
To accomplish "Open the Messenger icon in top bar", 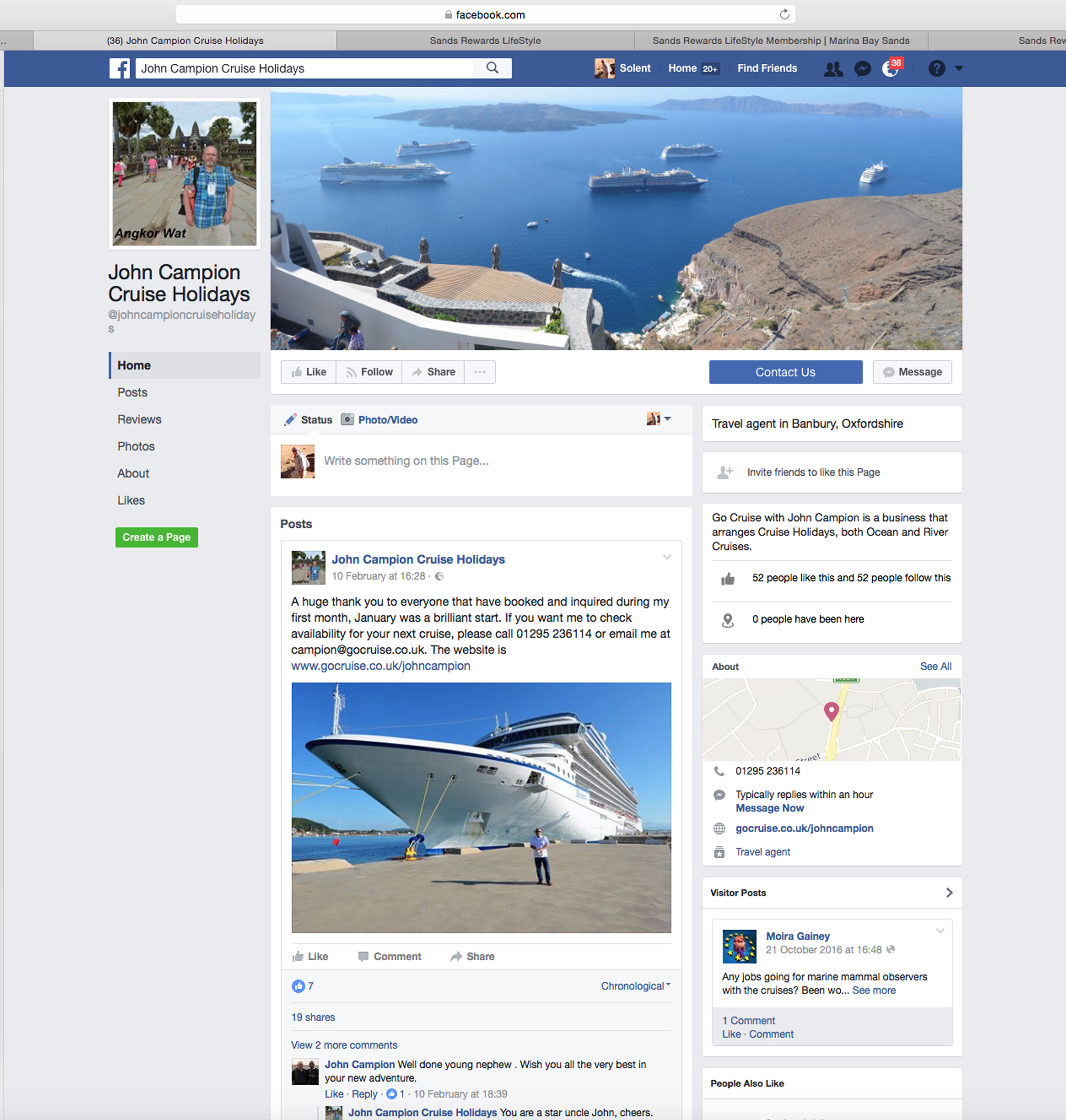I will [x=862, y=69].
